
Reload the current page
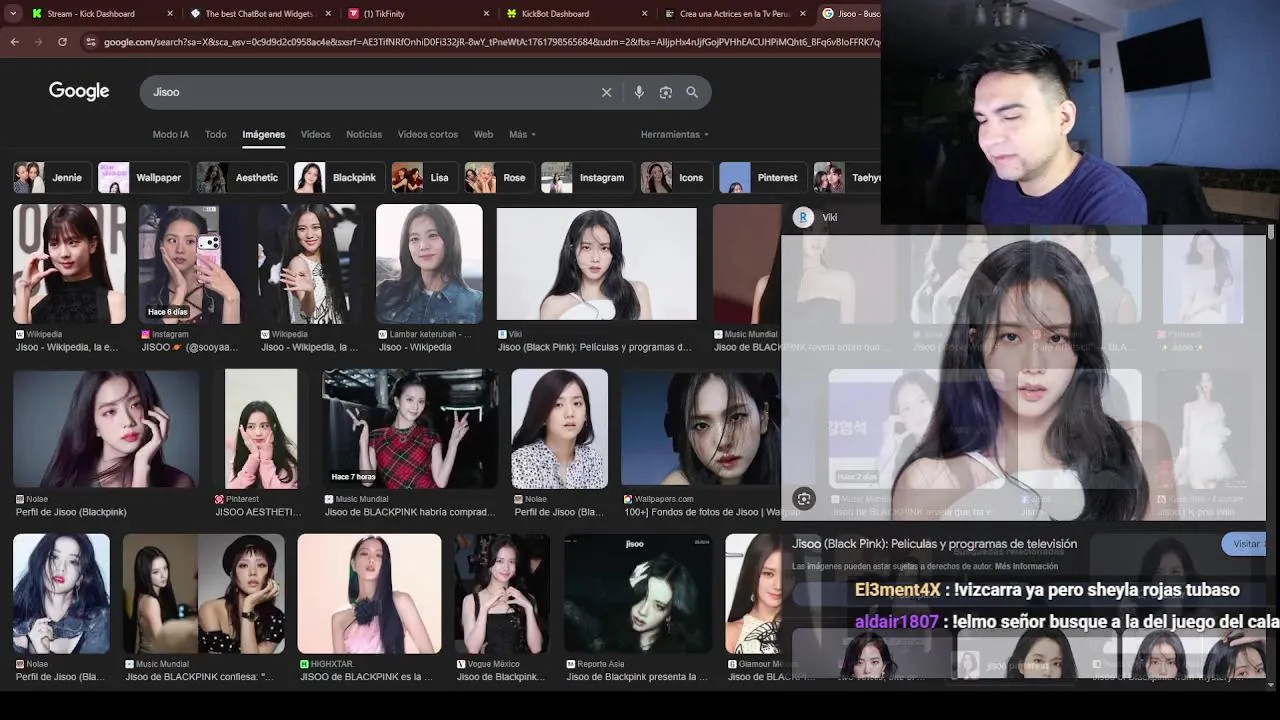[x=62, y=42]
